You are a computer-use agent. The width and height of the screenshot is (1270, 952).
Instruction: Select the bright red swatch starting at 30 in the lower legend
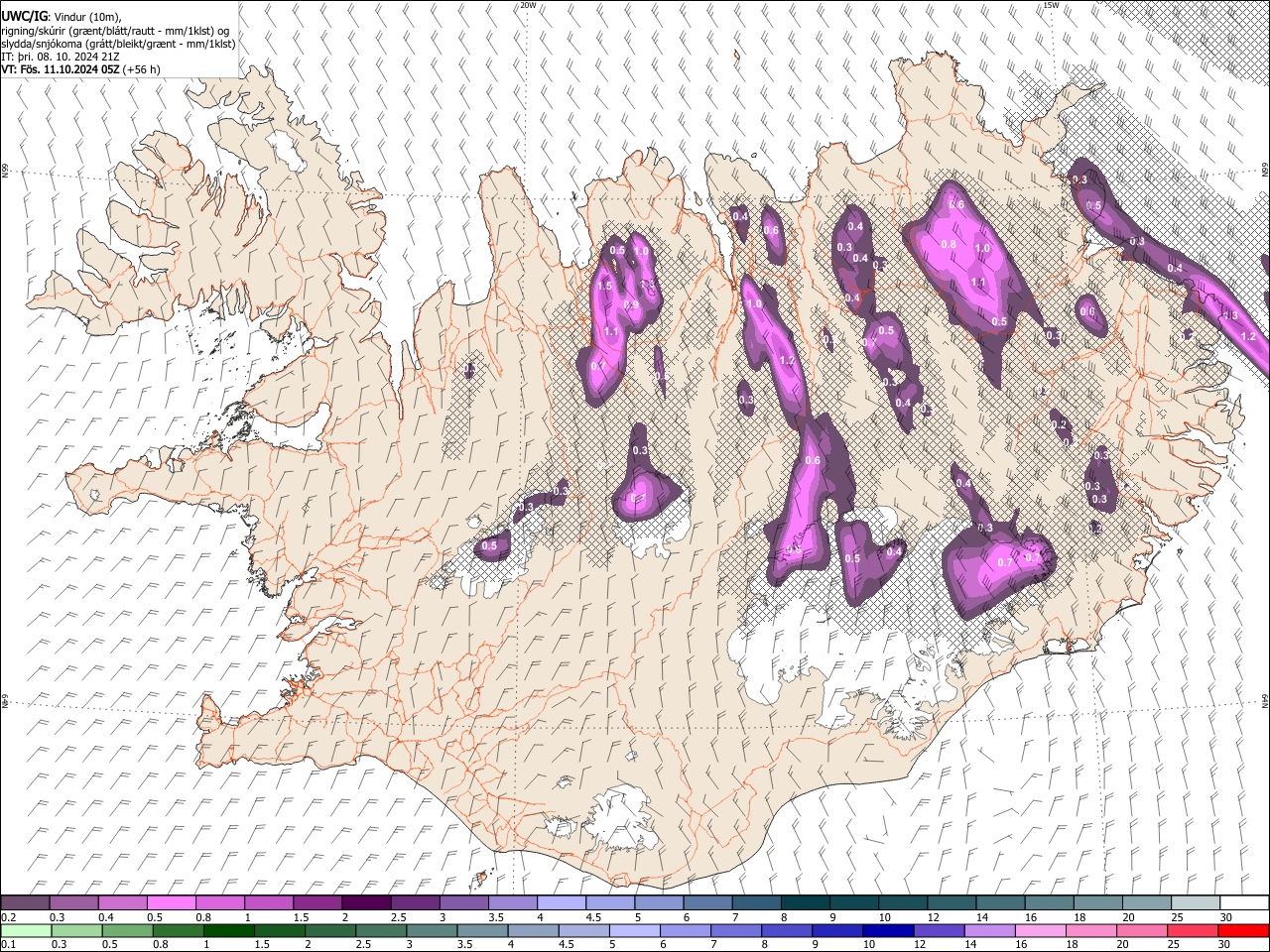tap(1243, 930)
